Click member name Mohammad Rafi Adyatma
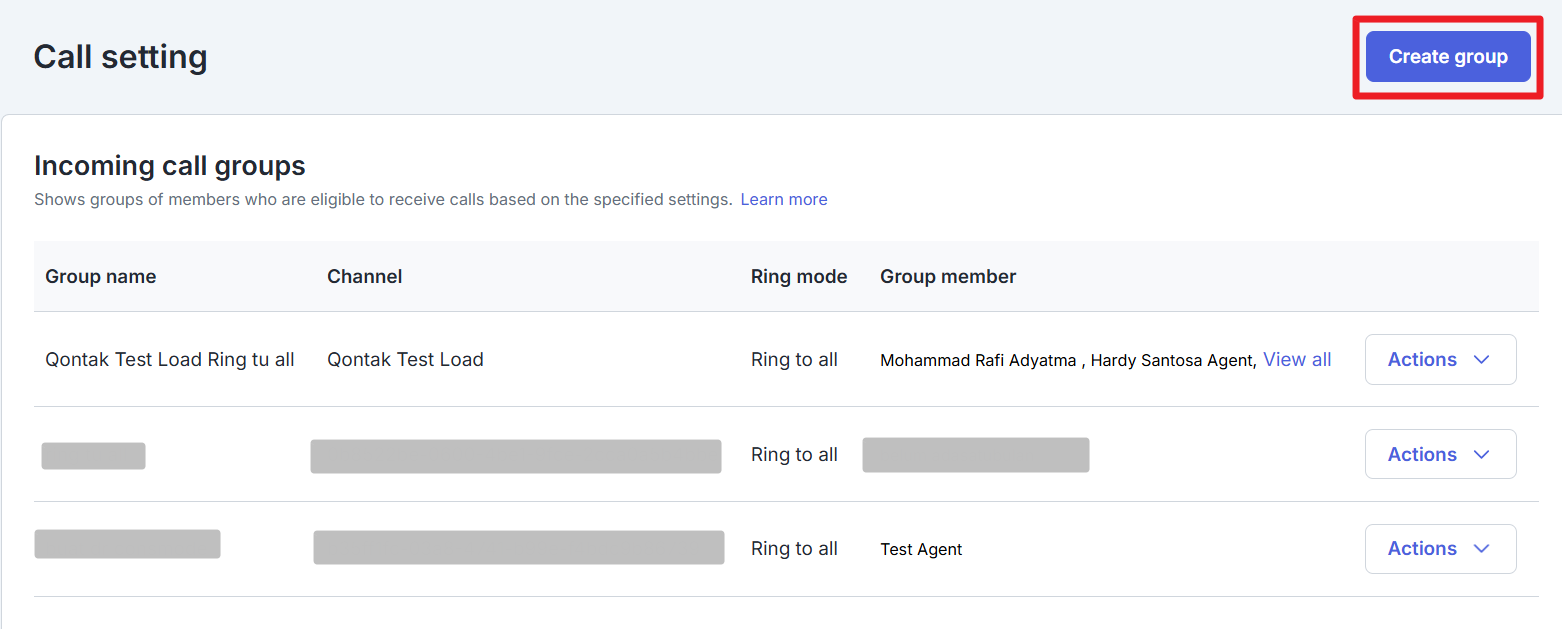Viewport: 1562px width, 629px height. coord(977,361)
